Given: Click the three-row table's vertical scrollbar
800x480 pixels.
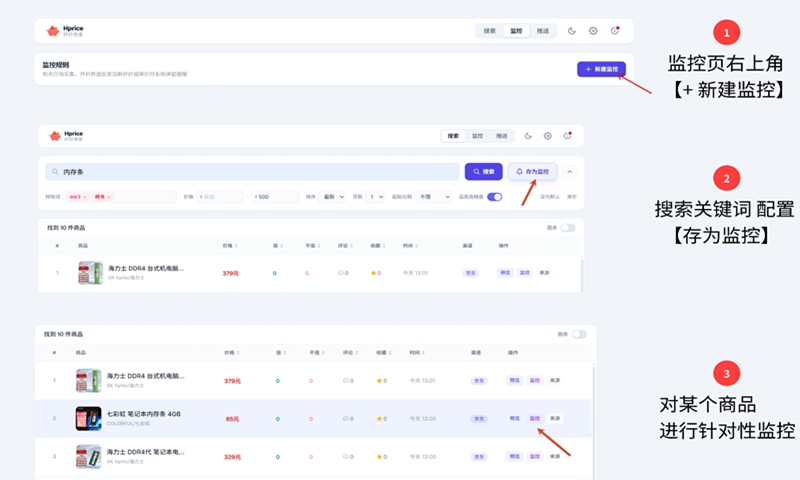Looking at the screenshot, I should [x=593, y=421].
